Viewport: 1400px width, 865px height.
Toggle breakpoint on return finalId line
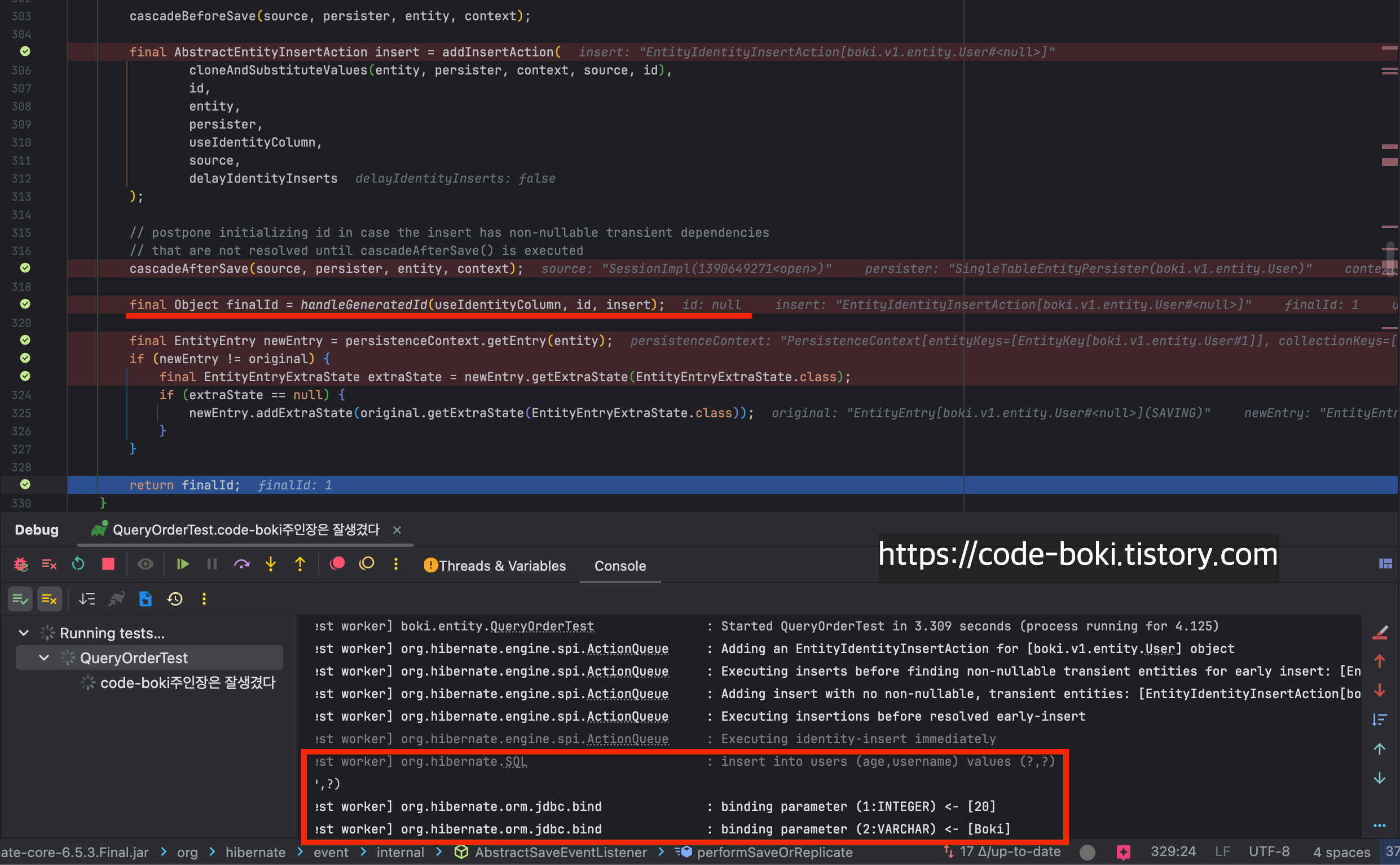25,485
